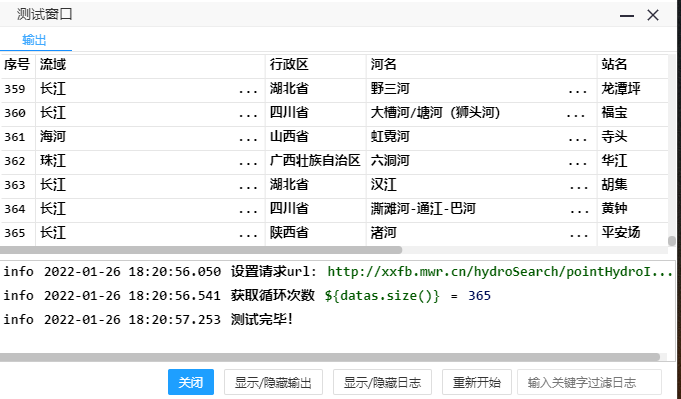Open the ... button in 河名 cell of row 363
Image resolution: width=681 pixels, height=399 pixels.
pos(579,187)
